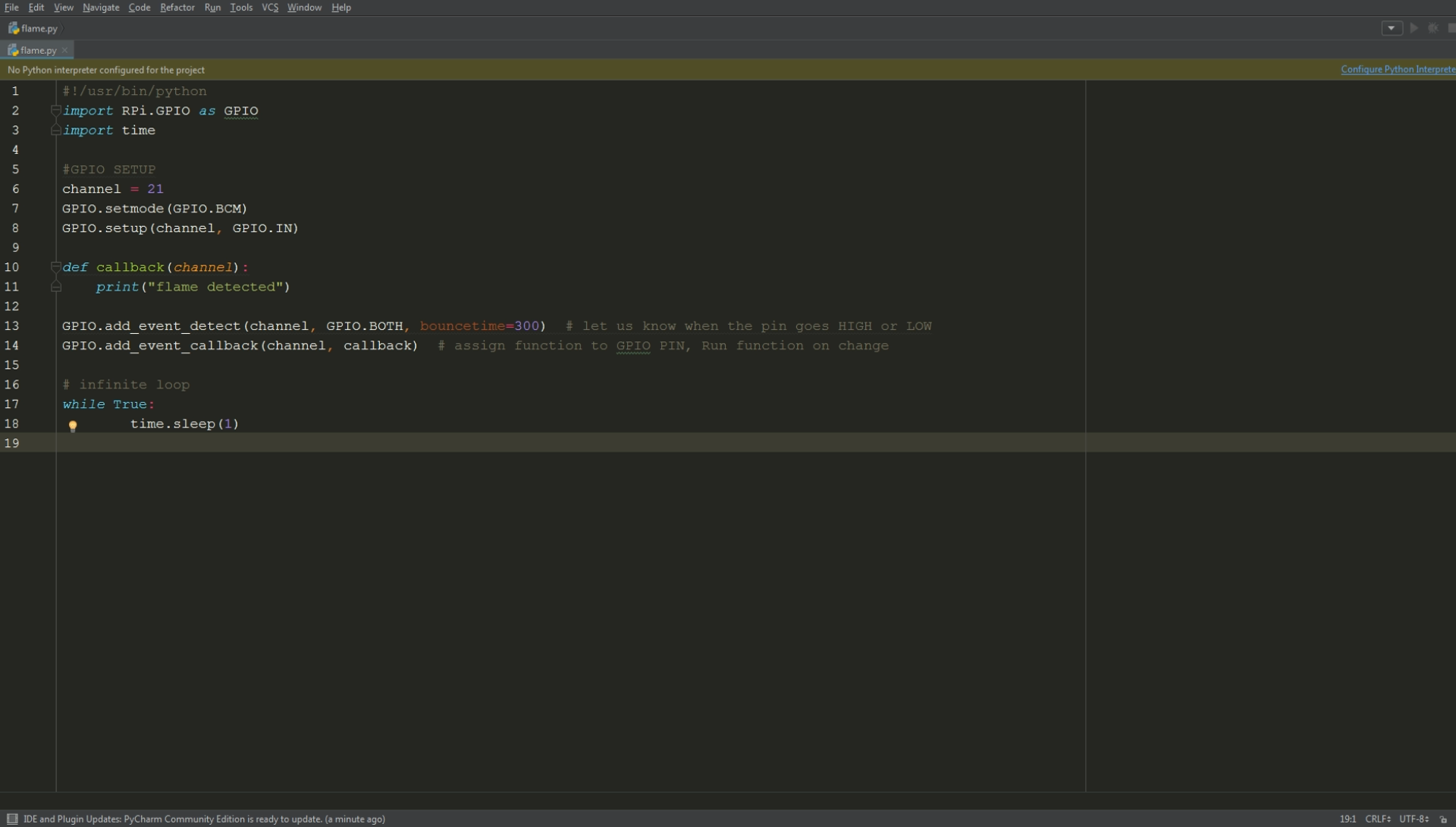Click line number 13 in the gutter
This screenshot has height=827, width=1456.
pos(12,326)
